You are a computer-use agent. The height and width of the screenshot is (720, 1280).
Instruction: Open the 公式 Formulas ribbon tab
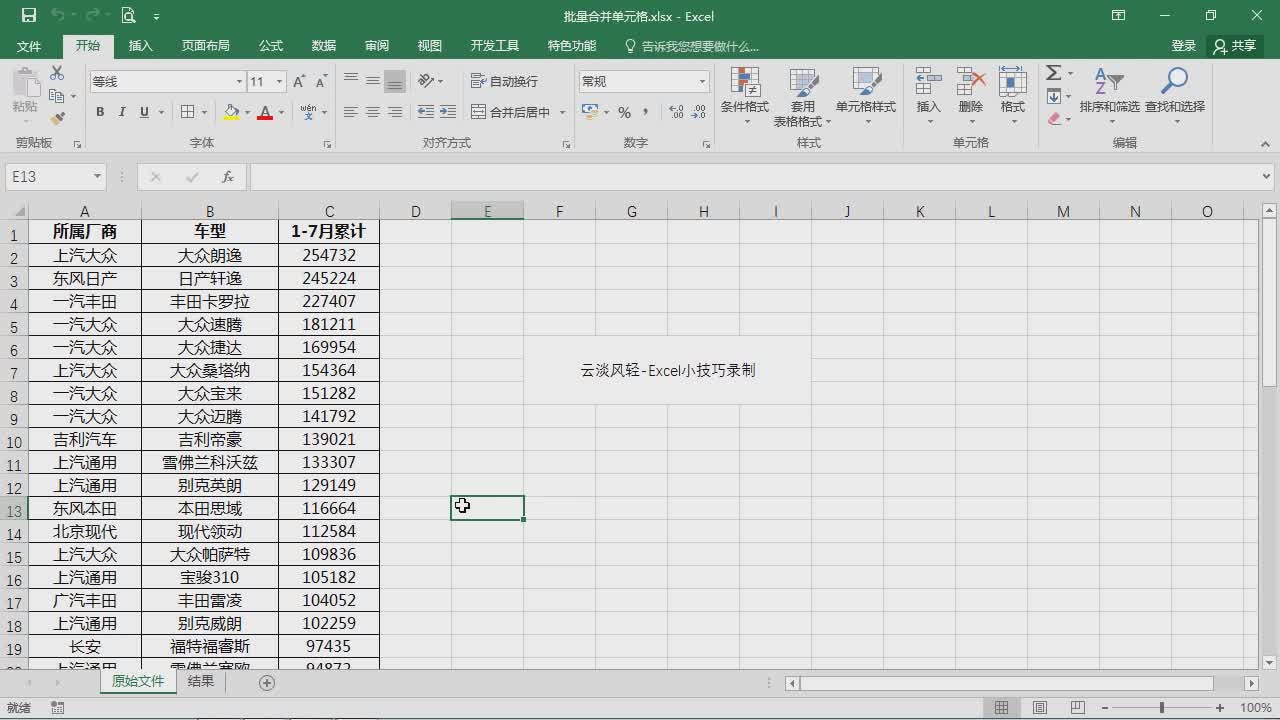(271, 46)
